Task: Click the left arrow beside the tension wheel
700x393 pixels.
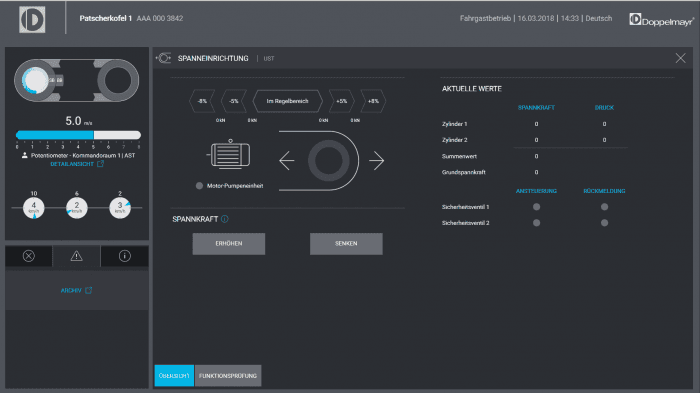Action: click(287, 161)
